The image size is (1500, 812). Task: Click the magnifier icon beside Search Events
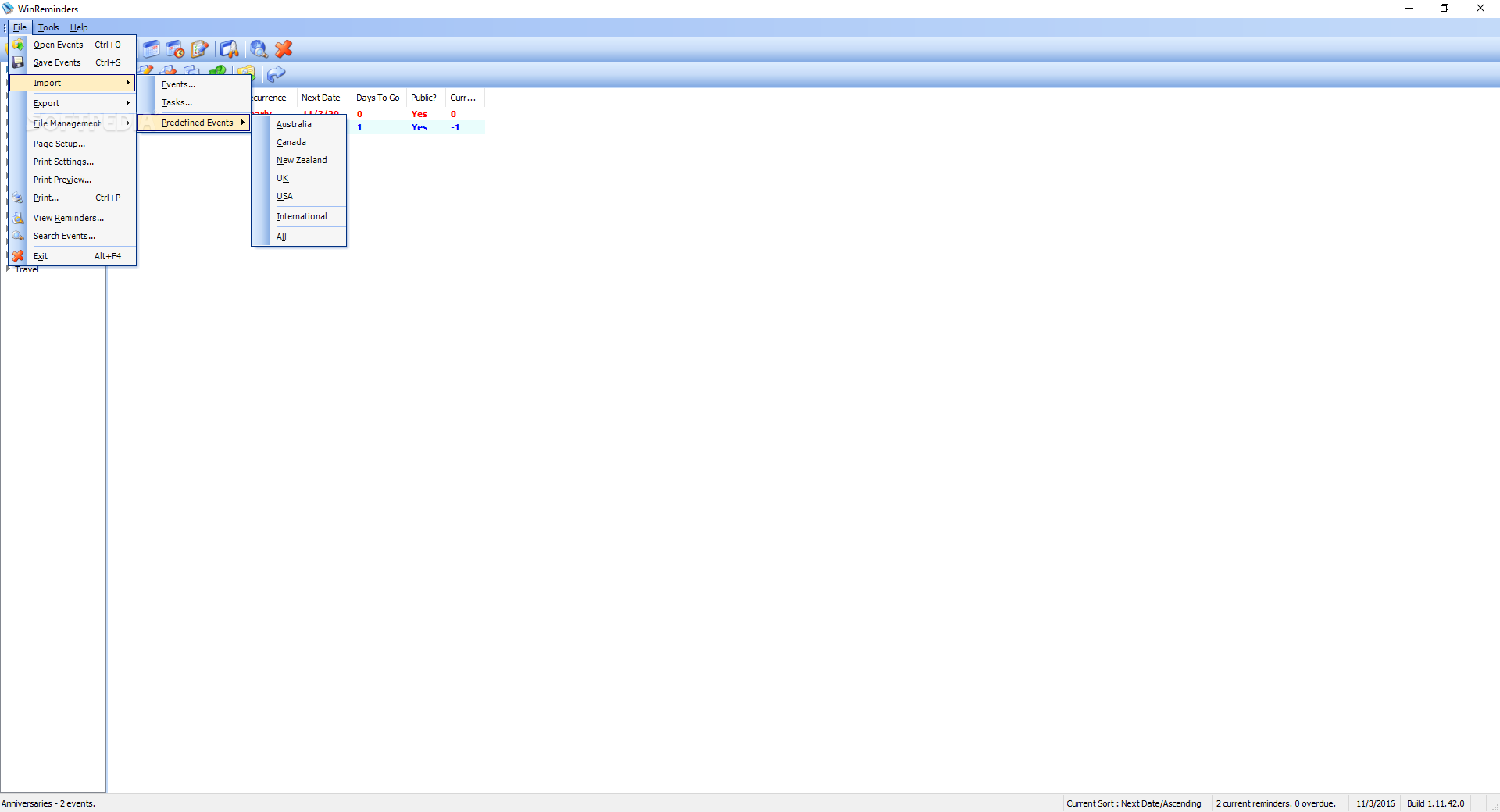click(18, 236)
